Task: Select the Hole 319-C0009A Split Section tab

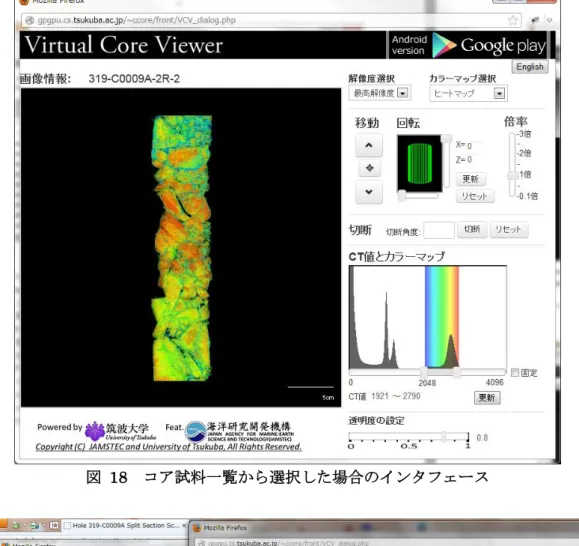Action: [x=126, y=525]
